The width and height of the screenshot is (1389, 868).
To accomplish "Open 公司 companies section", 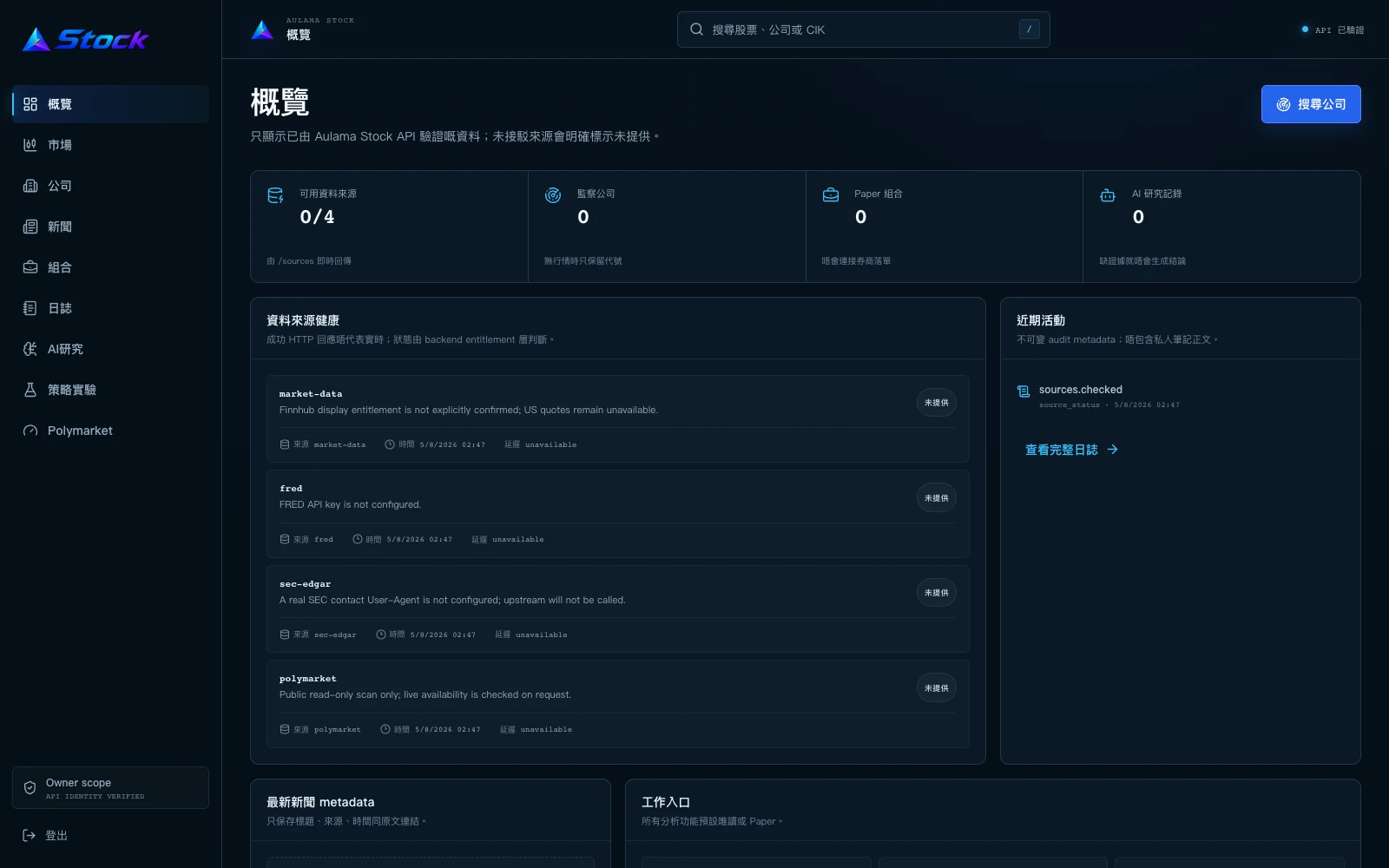I will (110, 186).
